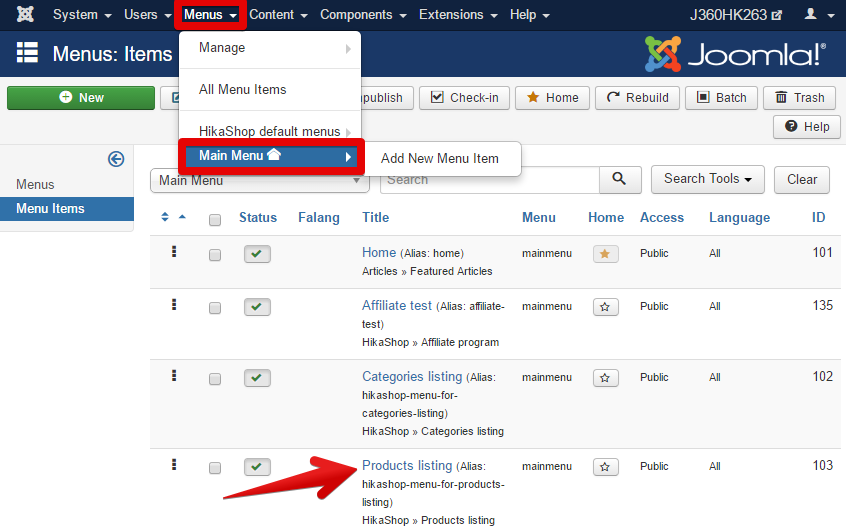Open the Help menu in top bar
The width and height of the screenshot is (846, 531).
coord(529,15)
